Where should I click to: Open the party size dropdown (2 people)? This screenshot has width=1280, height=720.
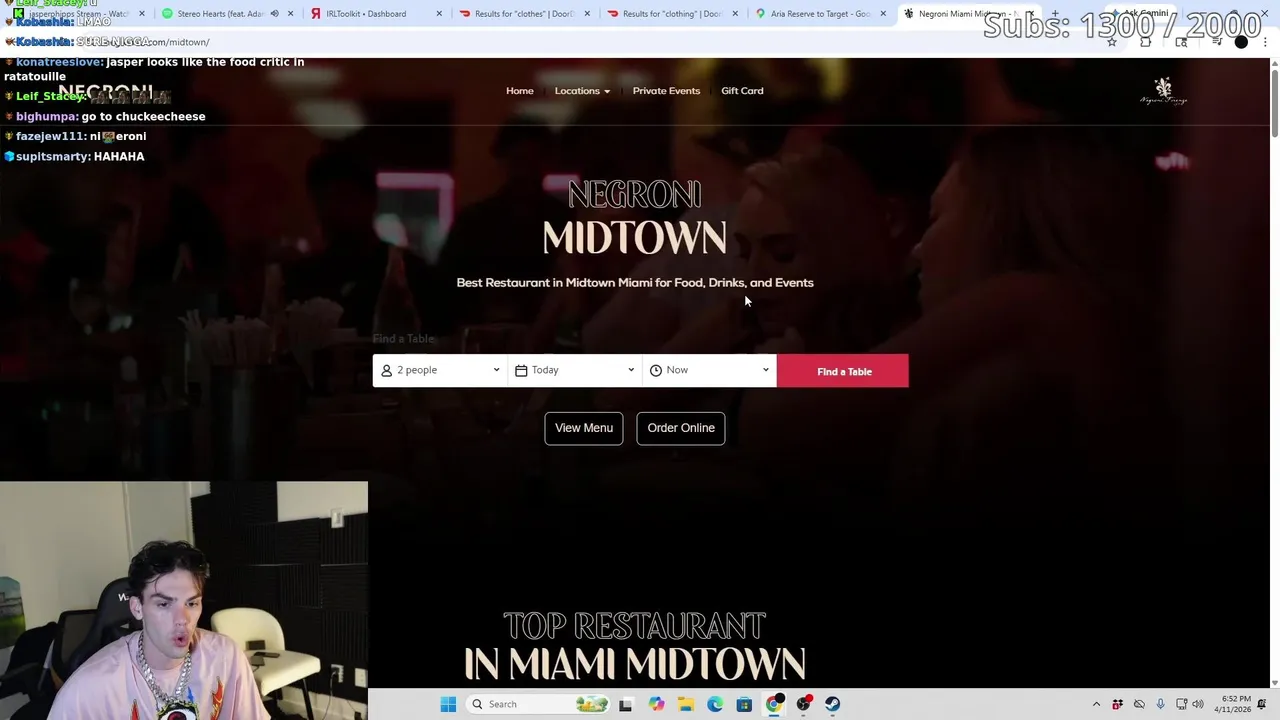pos(440,370)
